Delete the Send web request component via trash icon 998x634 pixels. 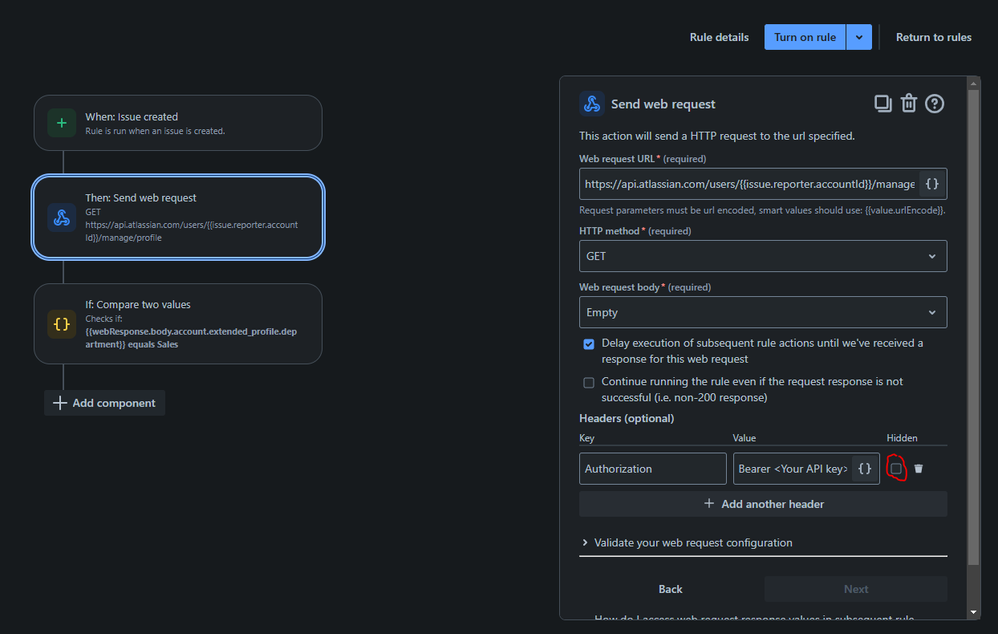point(908,103)
